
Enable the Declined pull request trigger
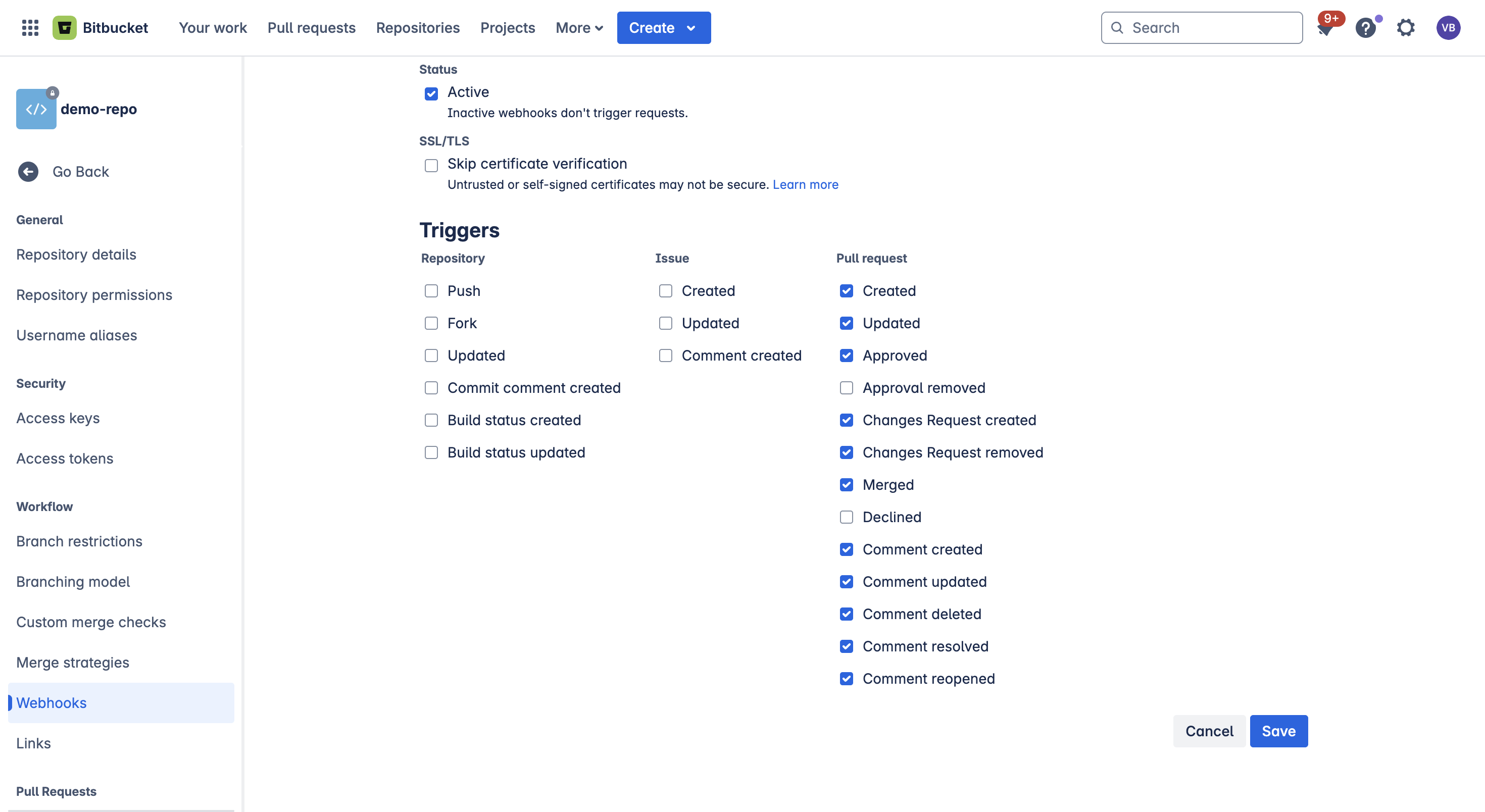(x=846, y=518)
